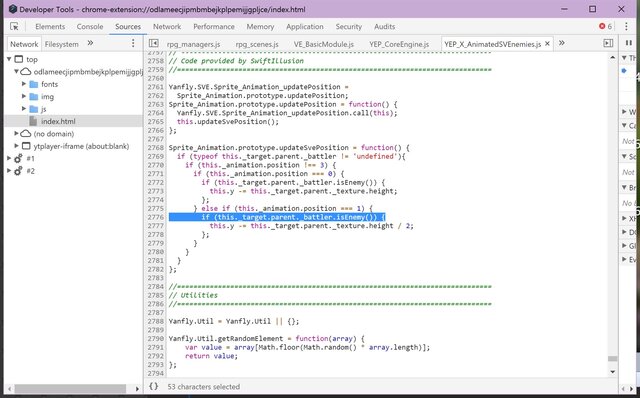Close the Developer Tools window

(x=621, y=9)
